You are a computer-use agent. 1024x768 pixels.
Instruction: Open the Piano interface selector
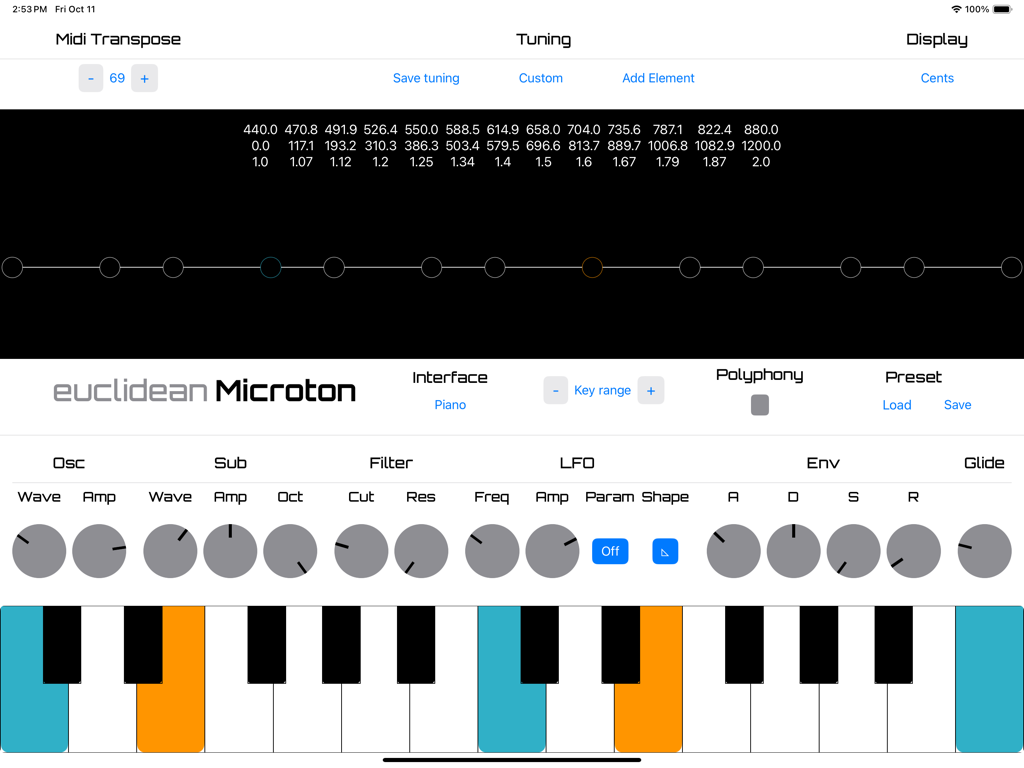pos(450,405)
